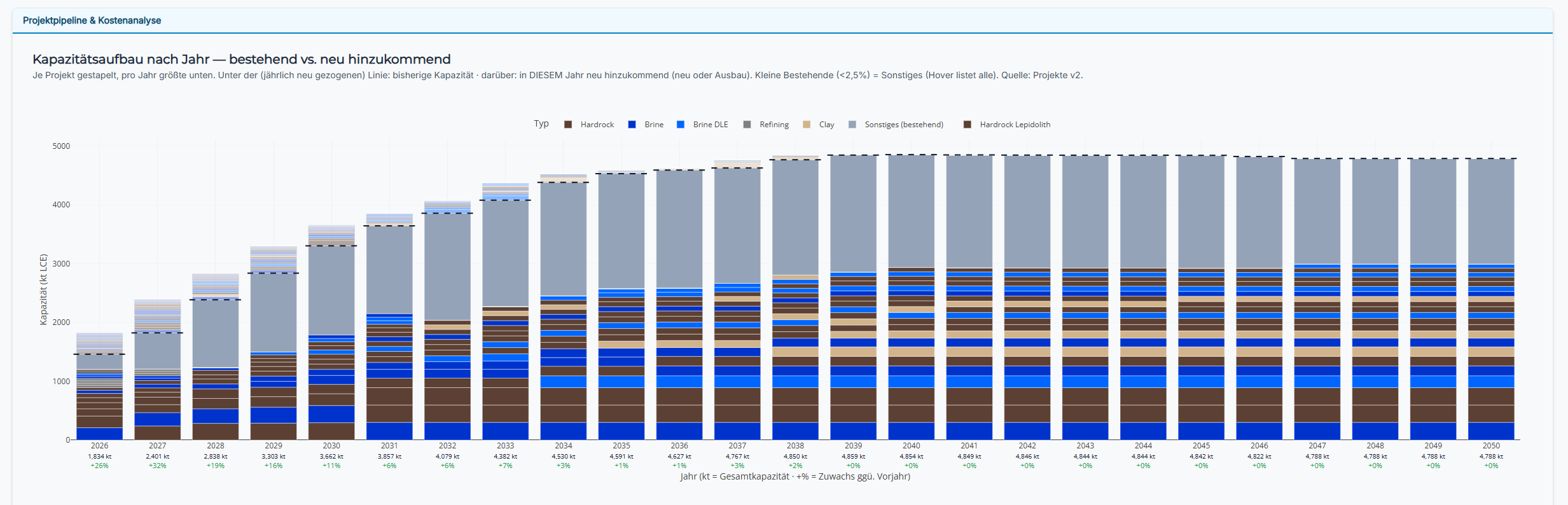Click the bottom blue Brine segment of the 2026 bar
Image resolution: width=1568 pixels, height=505 pixels.
pyautogui.click(x=99, y=434)
